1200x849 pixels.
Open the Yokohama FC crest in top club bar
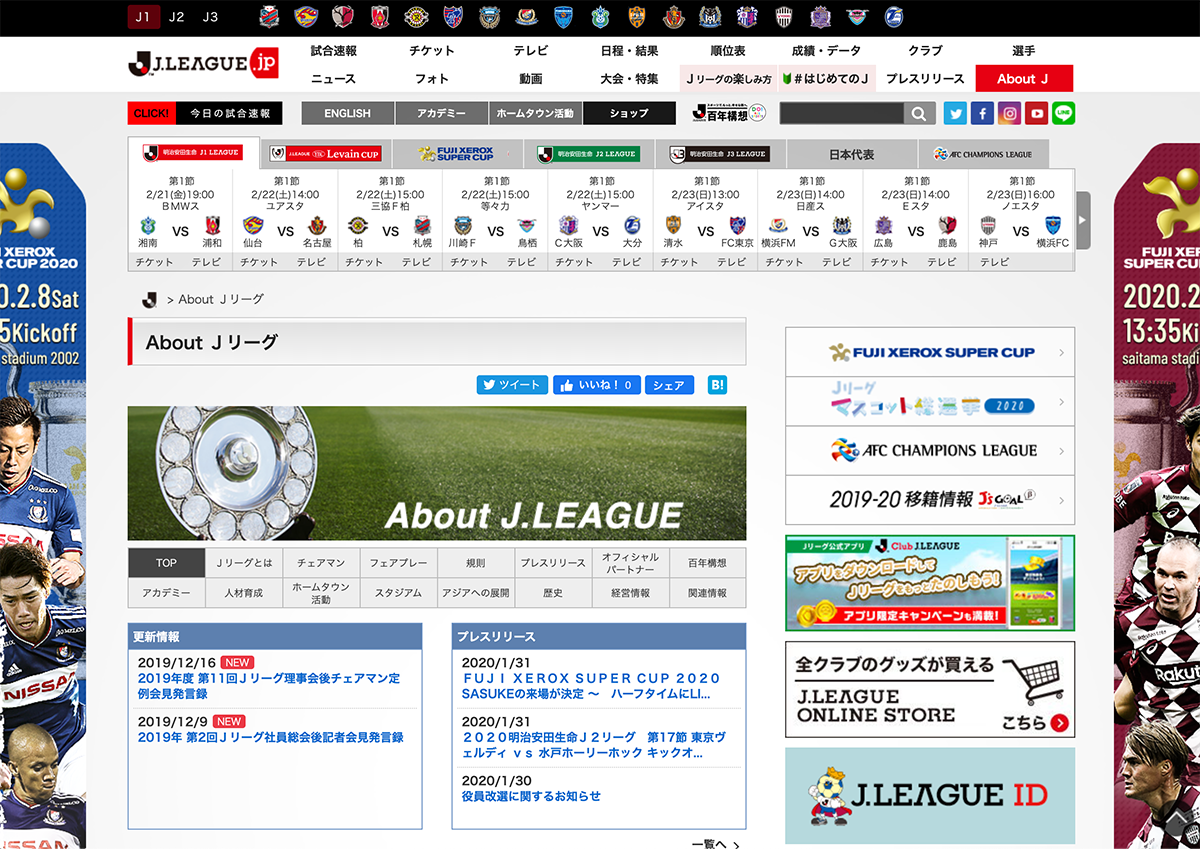point(564,16)
